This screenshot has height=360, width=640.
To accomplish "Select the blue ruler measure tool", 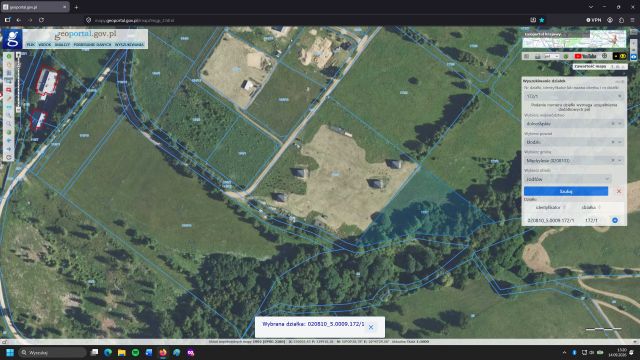I will click(9, 107).
